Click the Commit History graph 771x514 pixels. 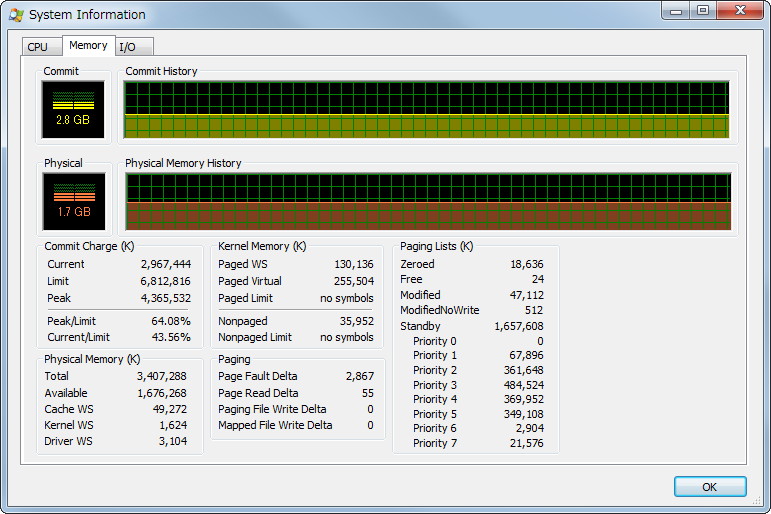[x=426, y=110]
